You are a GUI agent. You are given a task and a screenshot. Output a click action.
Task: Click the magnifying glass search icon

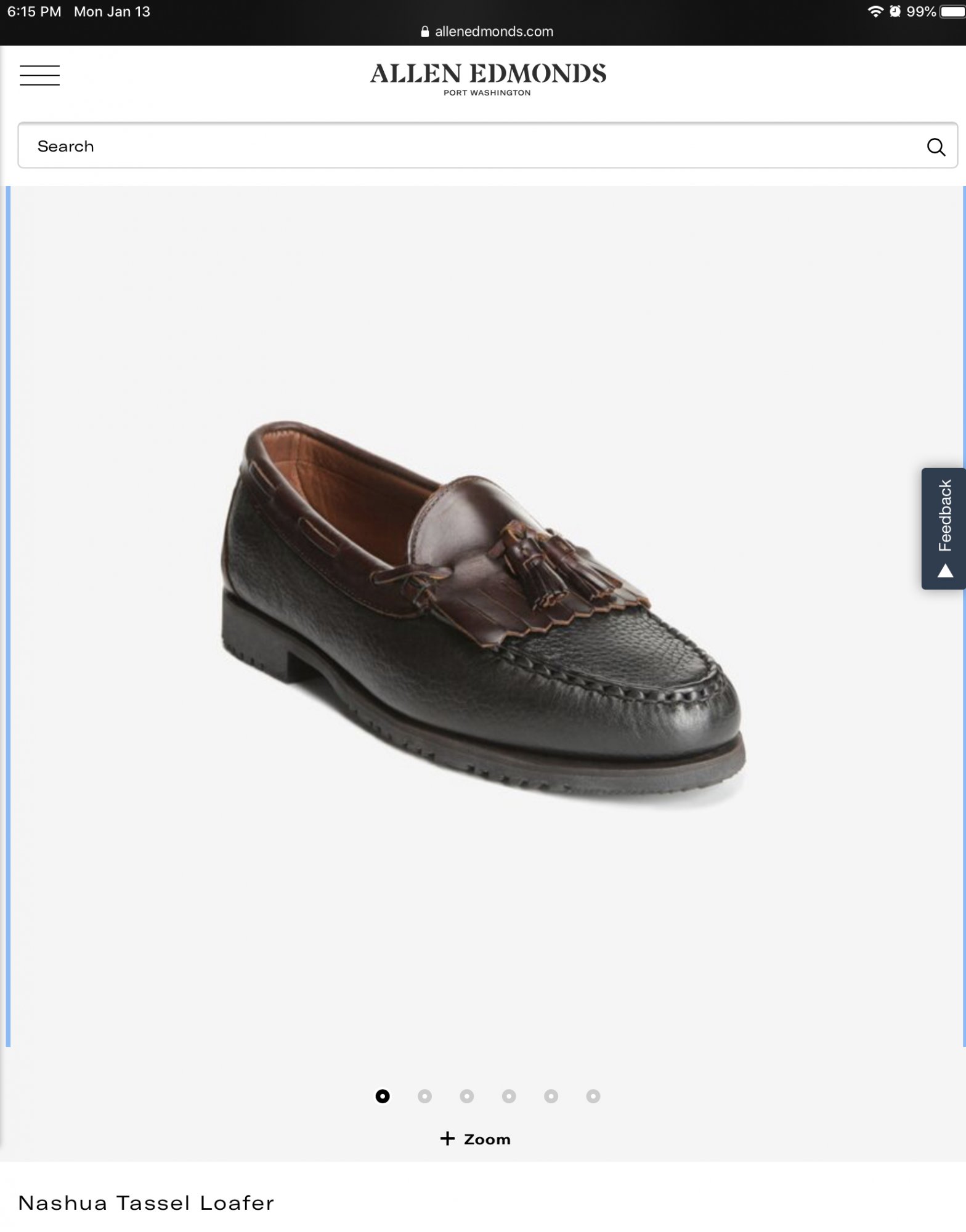click(x=936, y=147)
